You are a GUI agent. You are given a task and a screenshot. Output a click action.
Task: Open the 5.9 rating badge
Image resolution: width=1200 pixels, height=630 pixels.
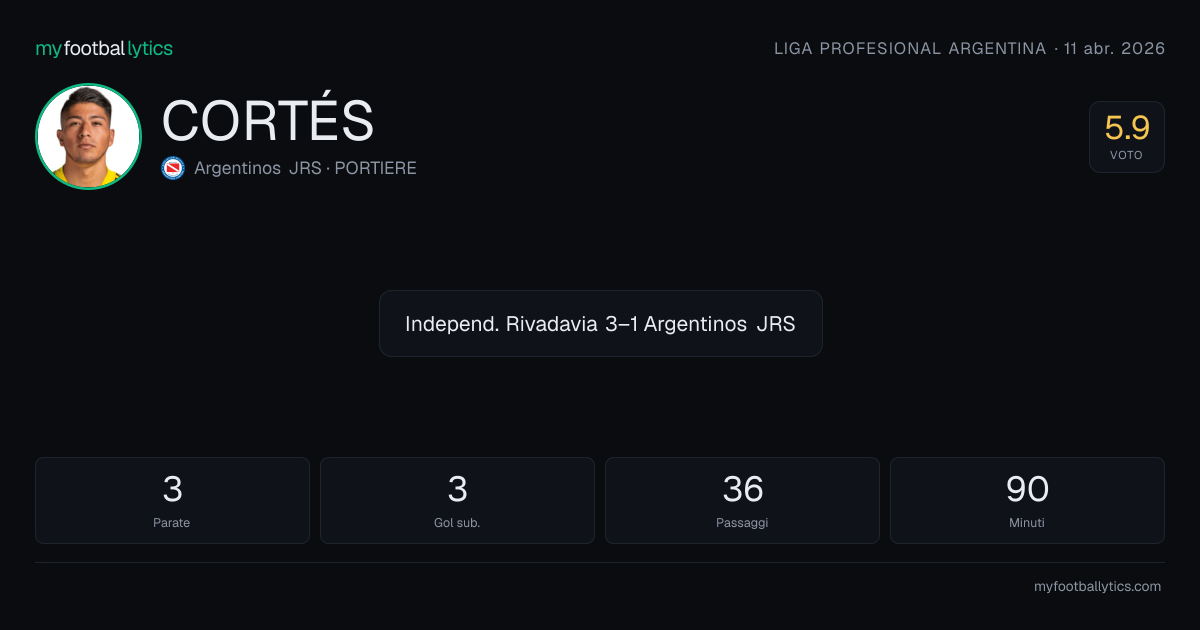(1127, 137)
